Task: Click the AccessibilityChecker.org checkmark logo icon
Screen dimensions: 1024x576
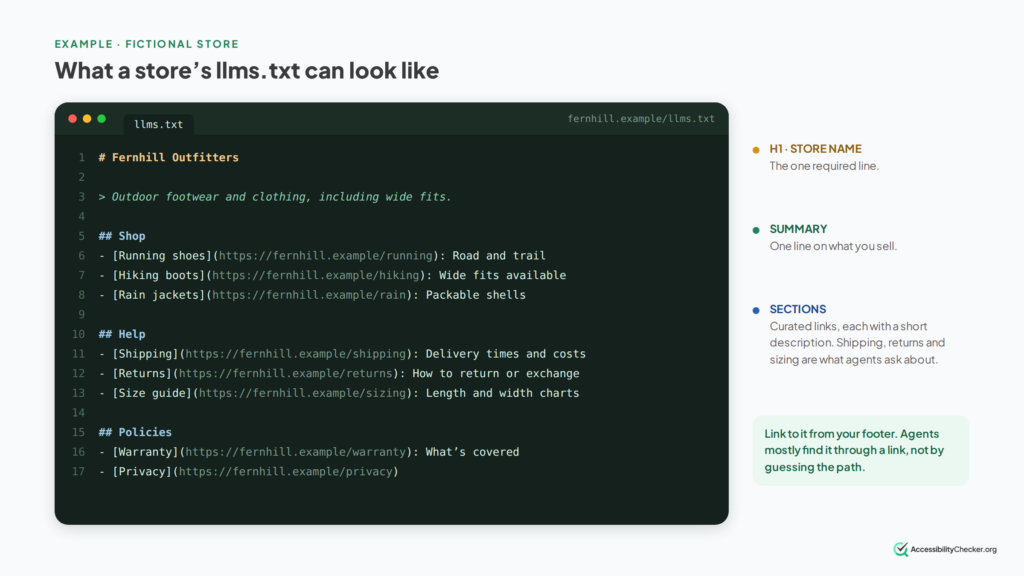Action: coord(901,549)
